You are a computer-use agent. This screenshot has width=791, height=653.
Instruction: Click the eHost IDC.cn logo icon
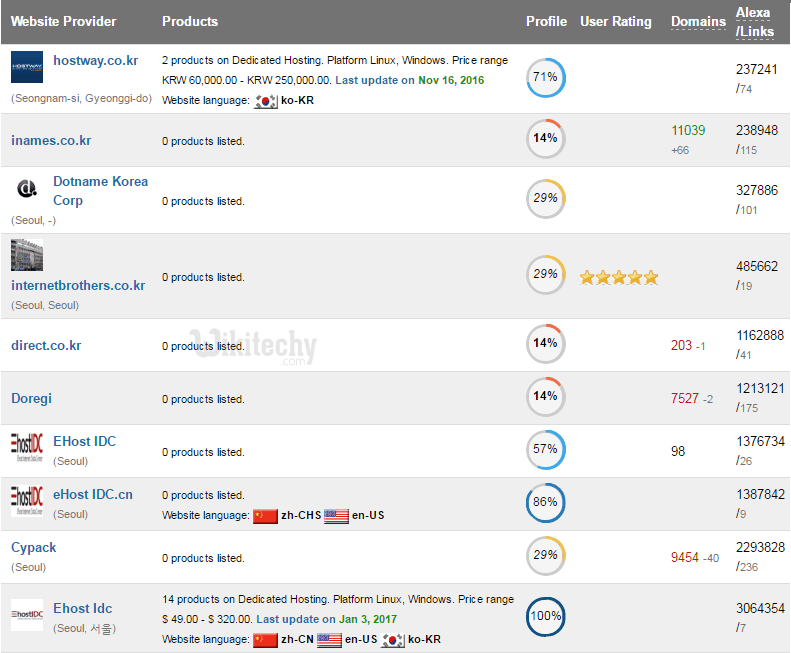27,501
